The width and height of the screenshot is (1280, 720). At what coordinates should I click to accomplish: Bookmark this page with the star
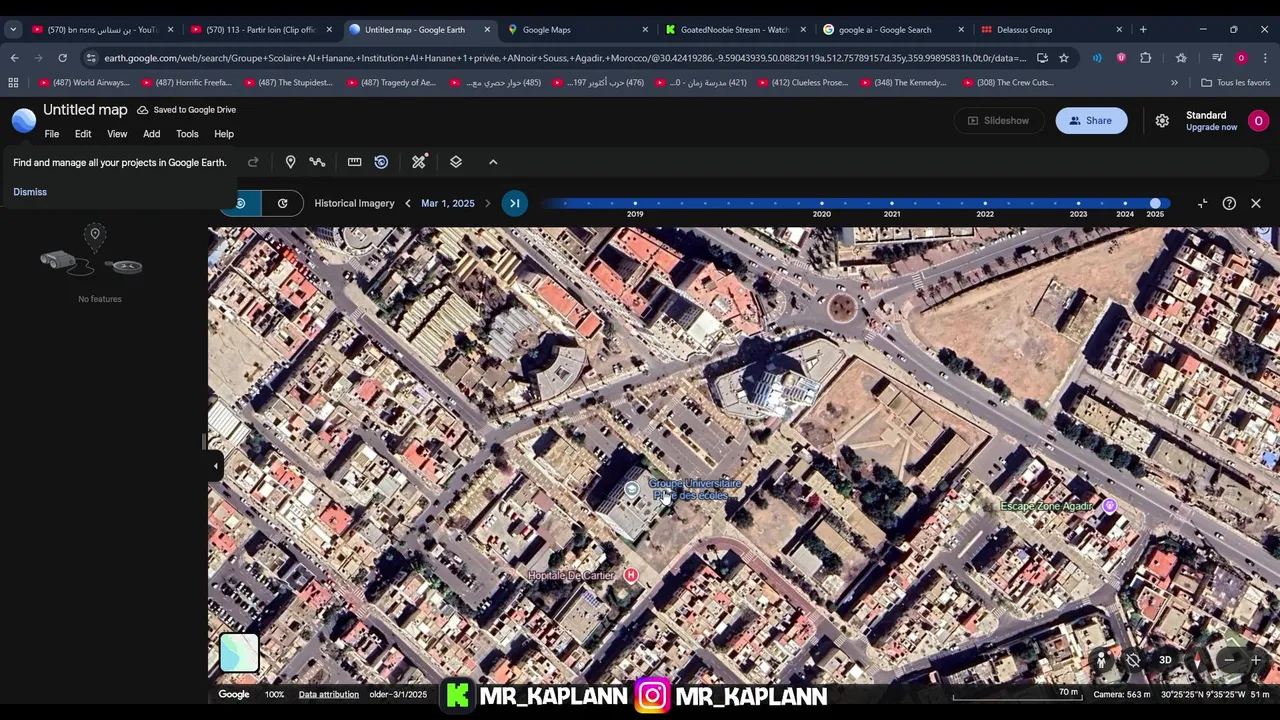click(x=1064, y=58)
